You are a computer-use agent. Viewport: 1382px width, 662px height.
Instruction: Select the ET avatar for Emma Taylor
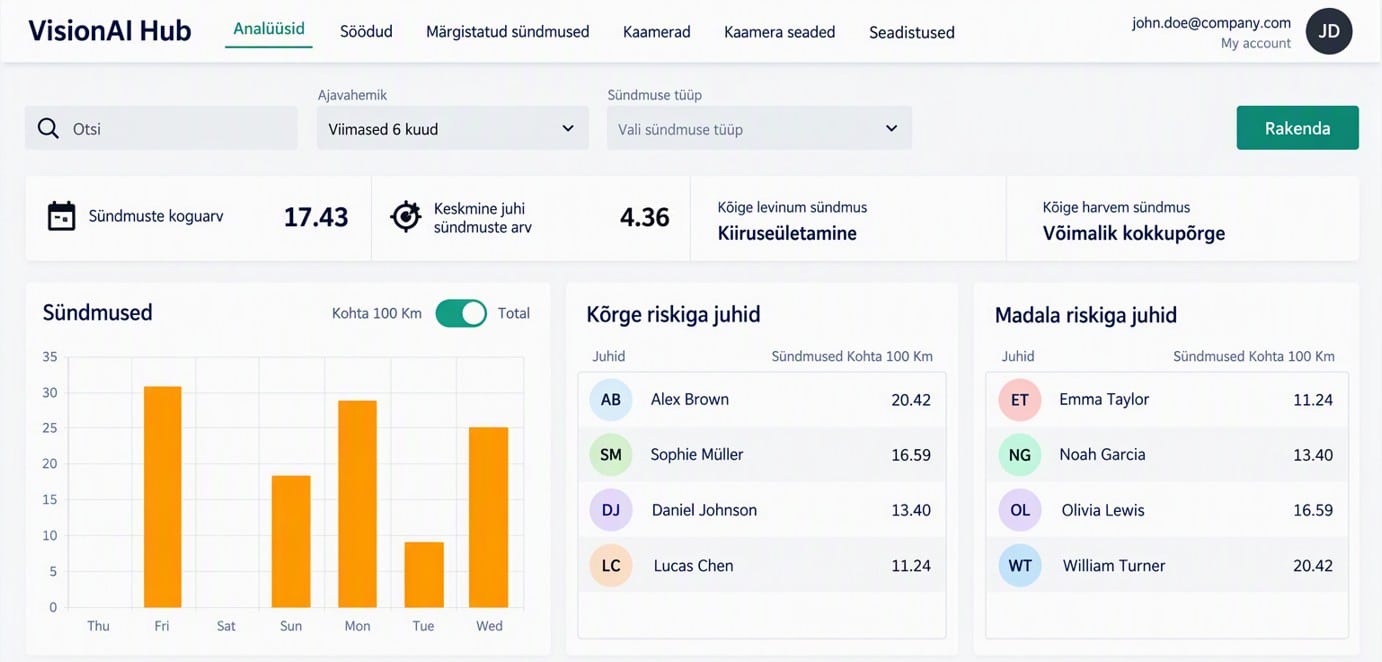[1020, 400]
